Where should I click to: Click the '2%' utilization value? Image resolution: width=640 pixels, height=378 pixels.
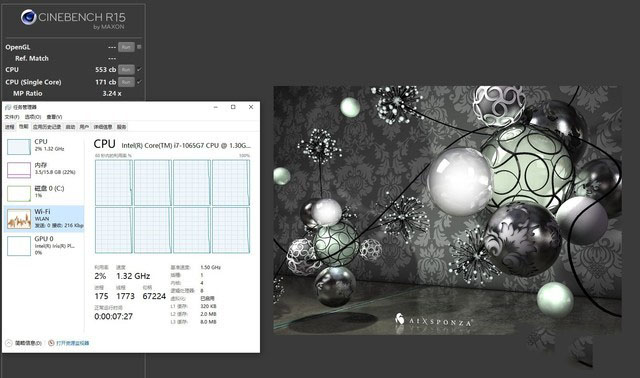100,276
